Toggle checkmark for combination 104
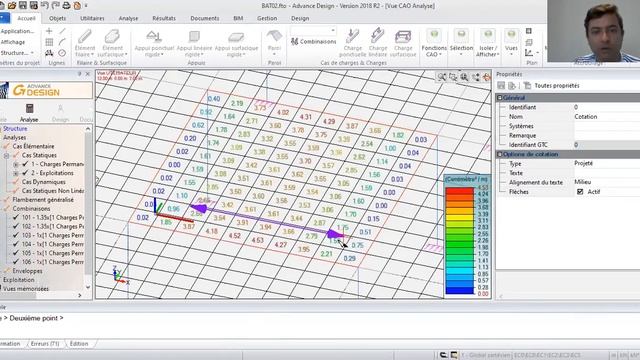Image resolution: width=640 pixels, height=360 pixels. click(16, 244)
